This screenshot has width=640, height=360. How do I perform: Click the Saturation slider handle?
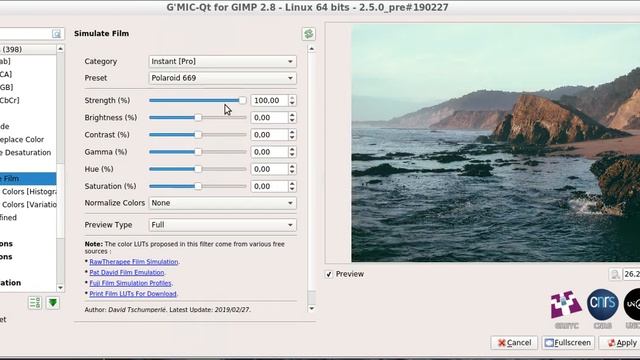198,186
